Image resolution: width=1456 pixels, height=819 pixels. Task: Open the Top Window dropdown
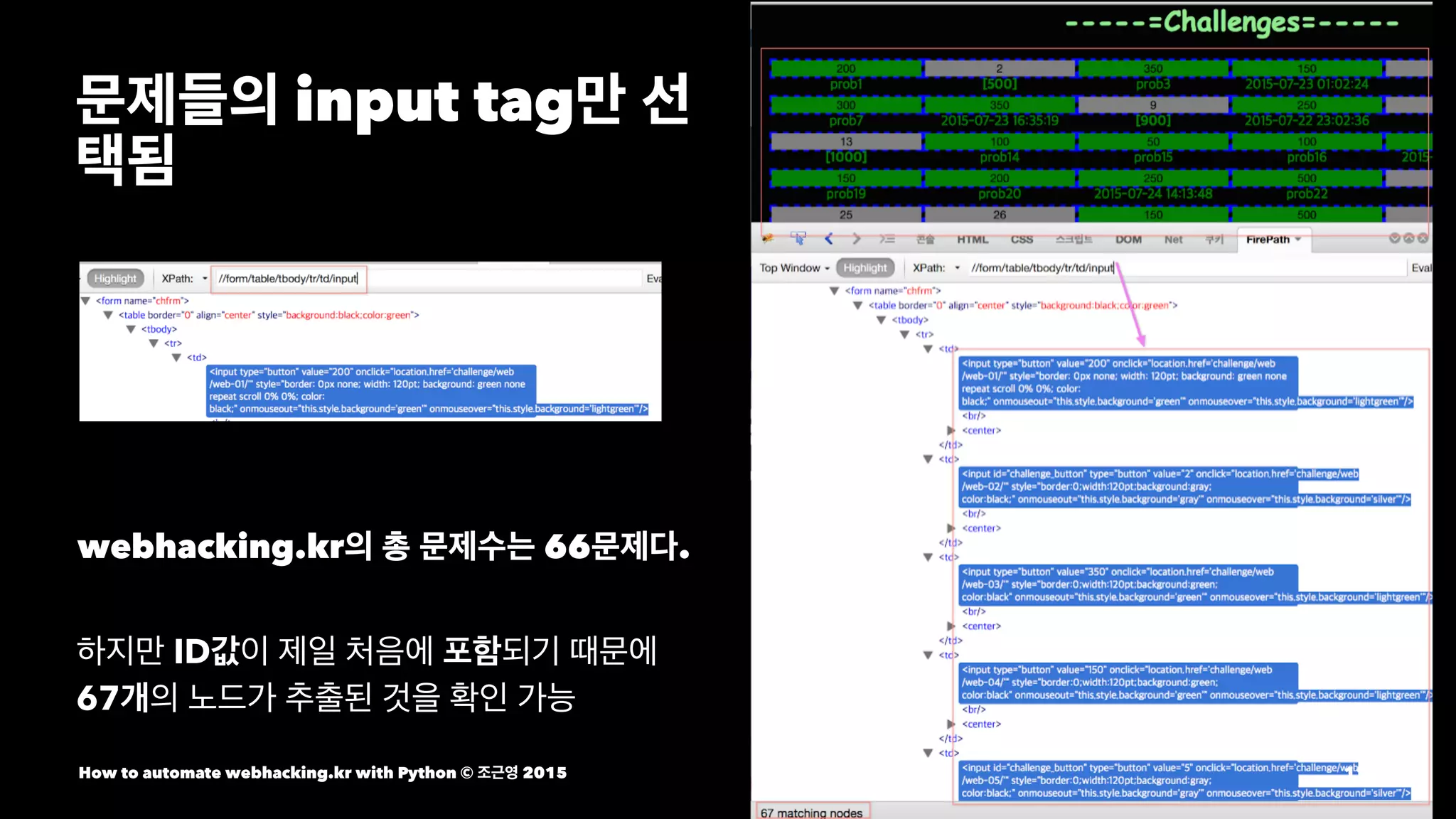(794, 268)
